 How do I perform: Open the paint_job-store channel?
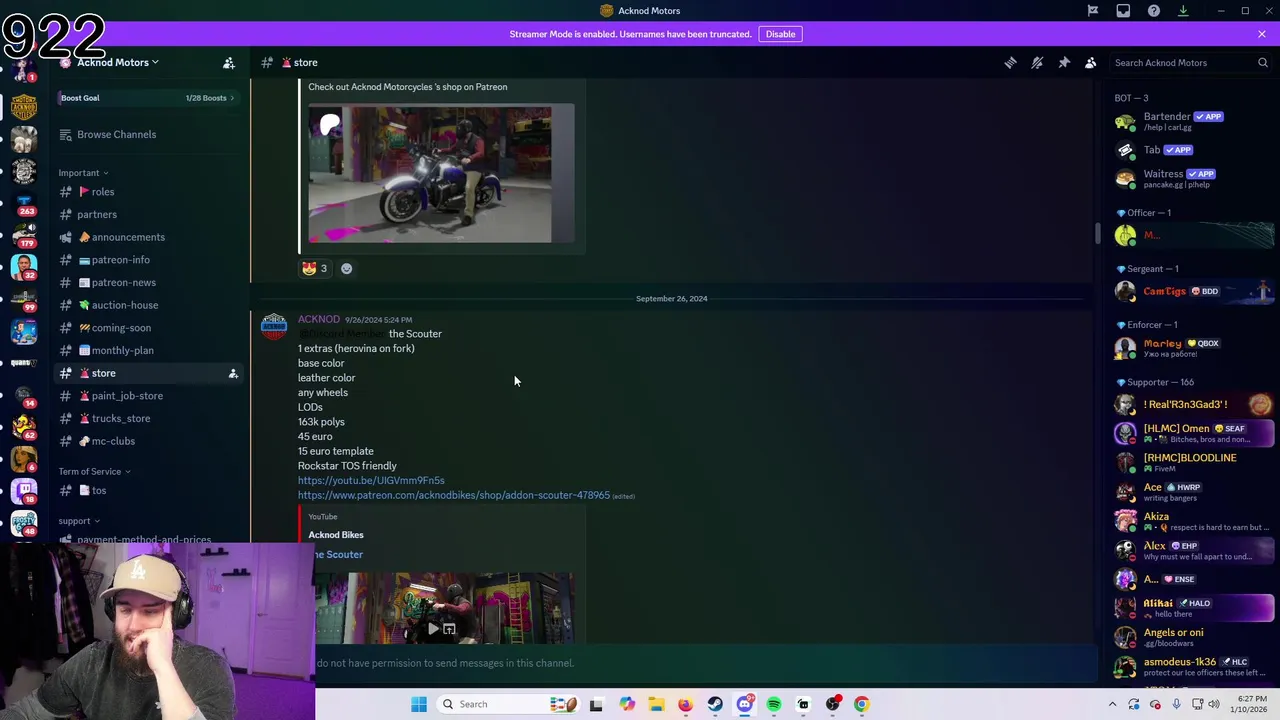click(x=147, y=396)
